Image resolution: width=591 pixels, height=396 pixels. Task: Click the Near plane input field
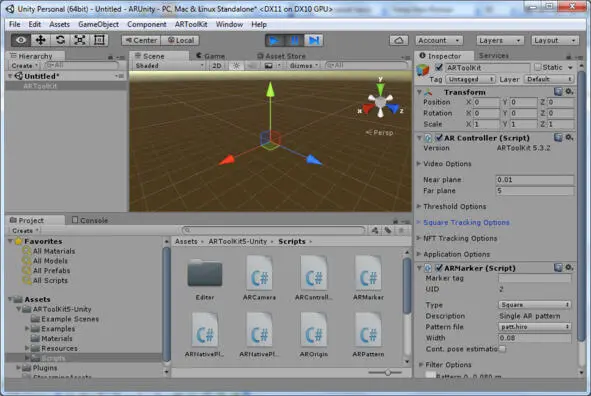point(534,180)
